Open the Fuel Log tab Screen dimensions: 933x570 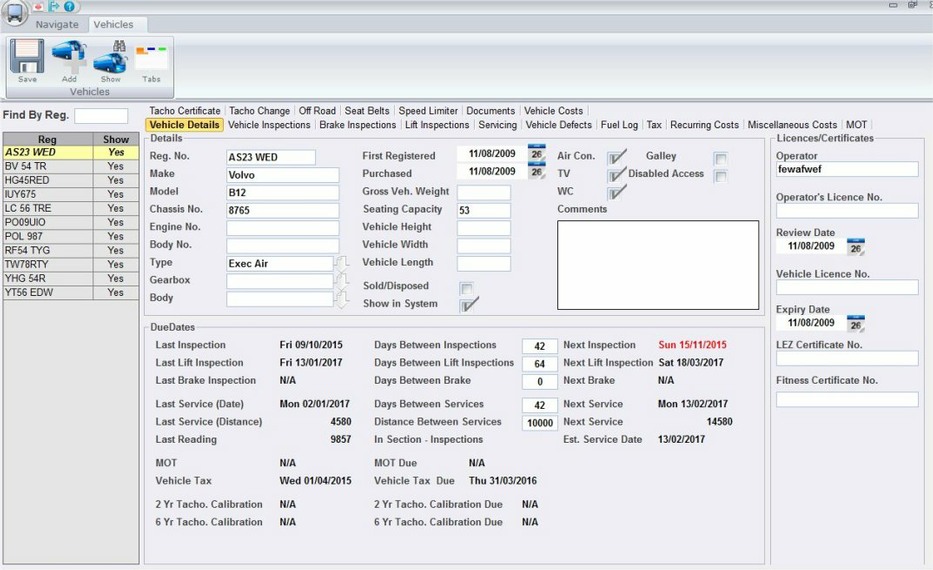coord(619,125)
